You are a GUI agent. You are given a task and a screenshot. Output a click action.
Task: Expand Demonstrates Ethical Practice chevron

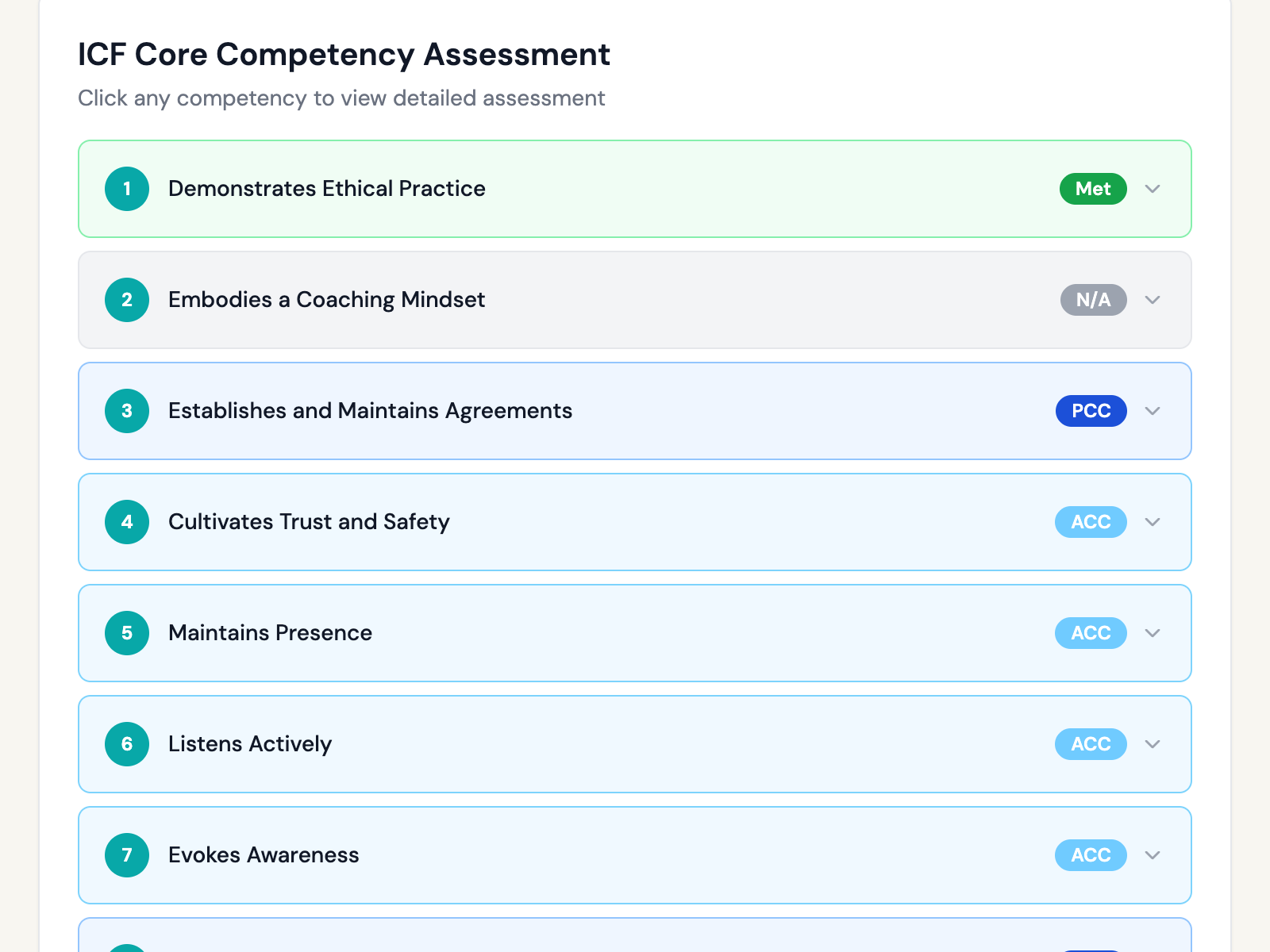pos(1153,189)
